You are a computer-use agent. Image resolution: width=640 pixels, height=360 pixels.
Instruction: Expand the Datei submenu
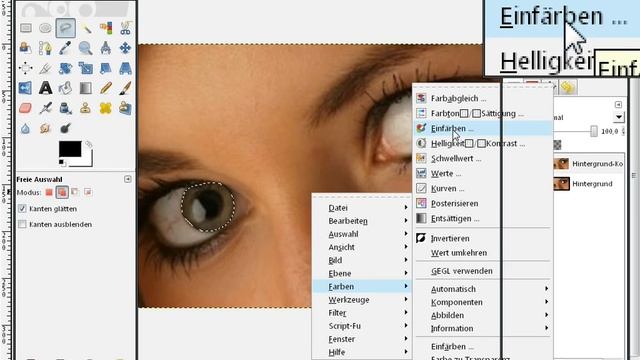click(x=362, y=208)
